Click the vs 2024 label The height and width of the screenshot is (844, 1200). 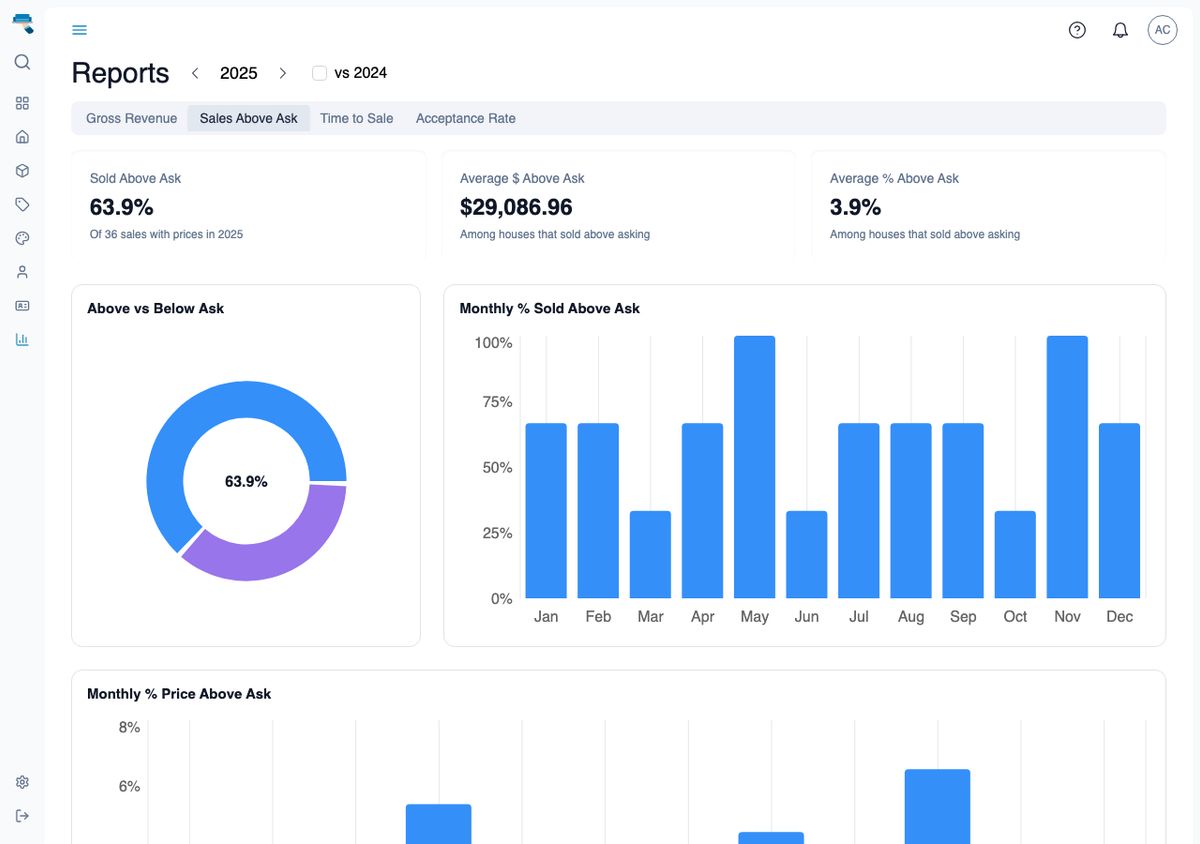pyautogui.click(x=361, y=73)
